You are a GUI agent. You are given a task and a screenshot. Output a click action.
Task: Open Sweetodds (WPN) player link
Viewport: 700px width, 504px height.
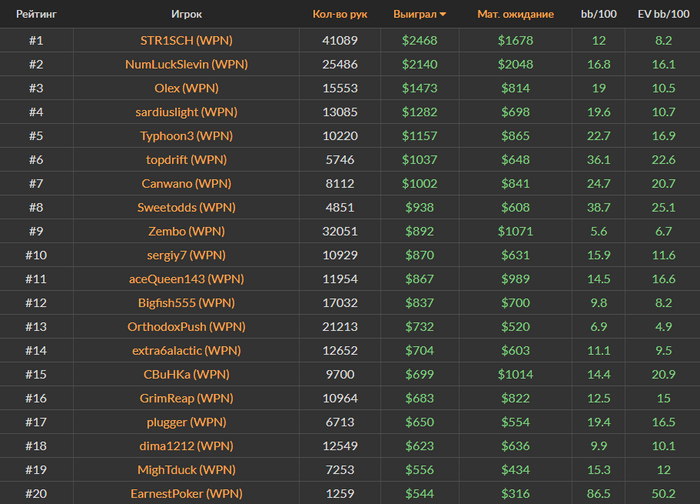pyautogui.click(x=186, y=207)
